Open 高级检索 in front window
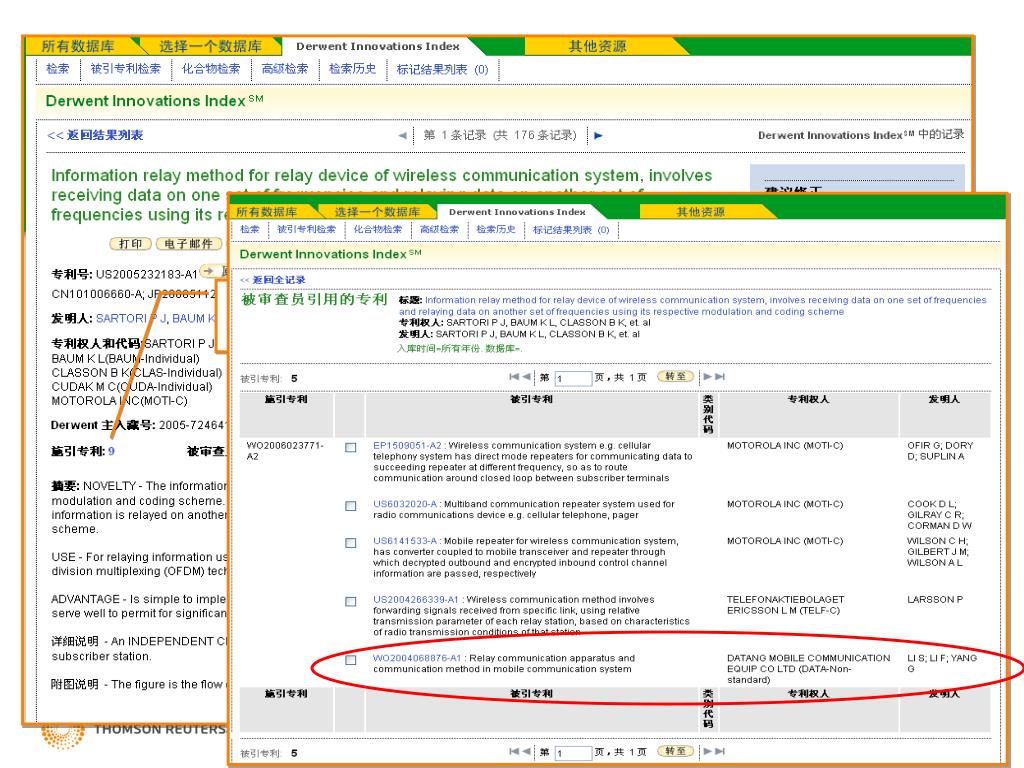This screenshot has height=768, width=1024. pos(440,229)
